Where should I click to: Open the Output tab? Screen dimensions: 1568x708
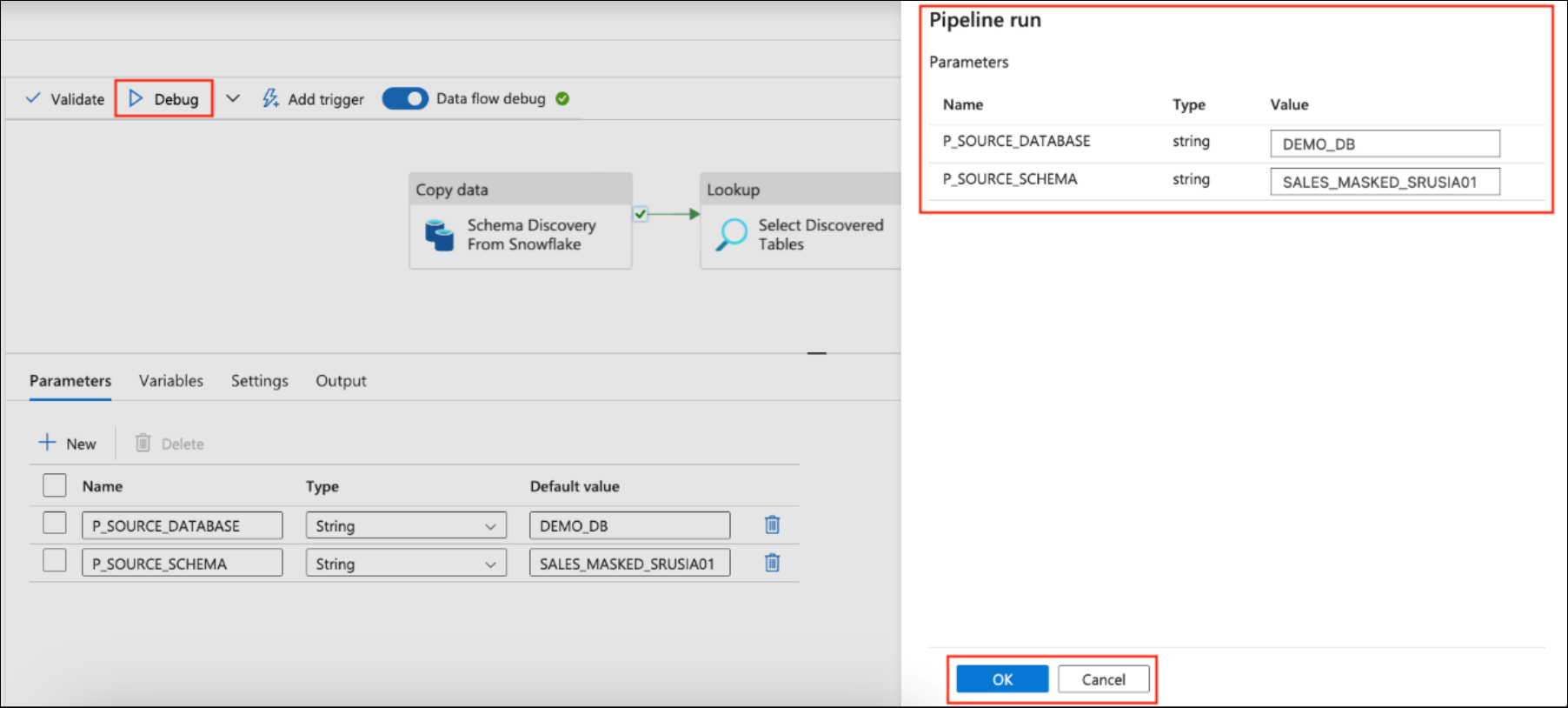[x=341, y=381]
